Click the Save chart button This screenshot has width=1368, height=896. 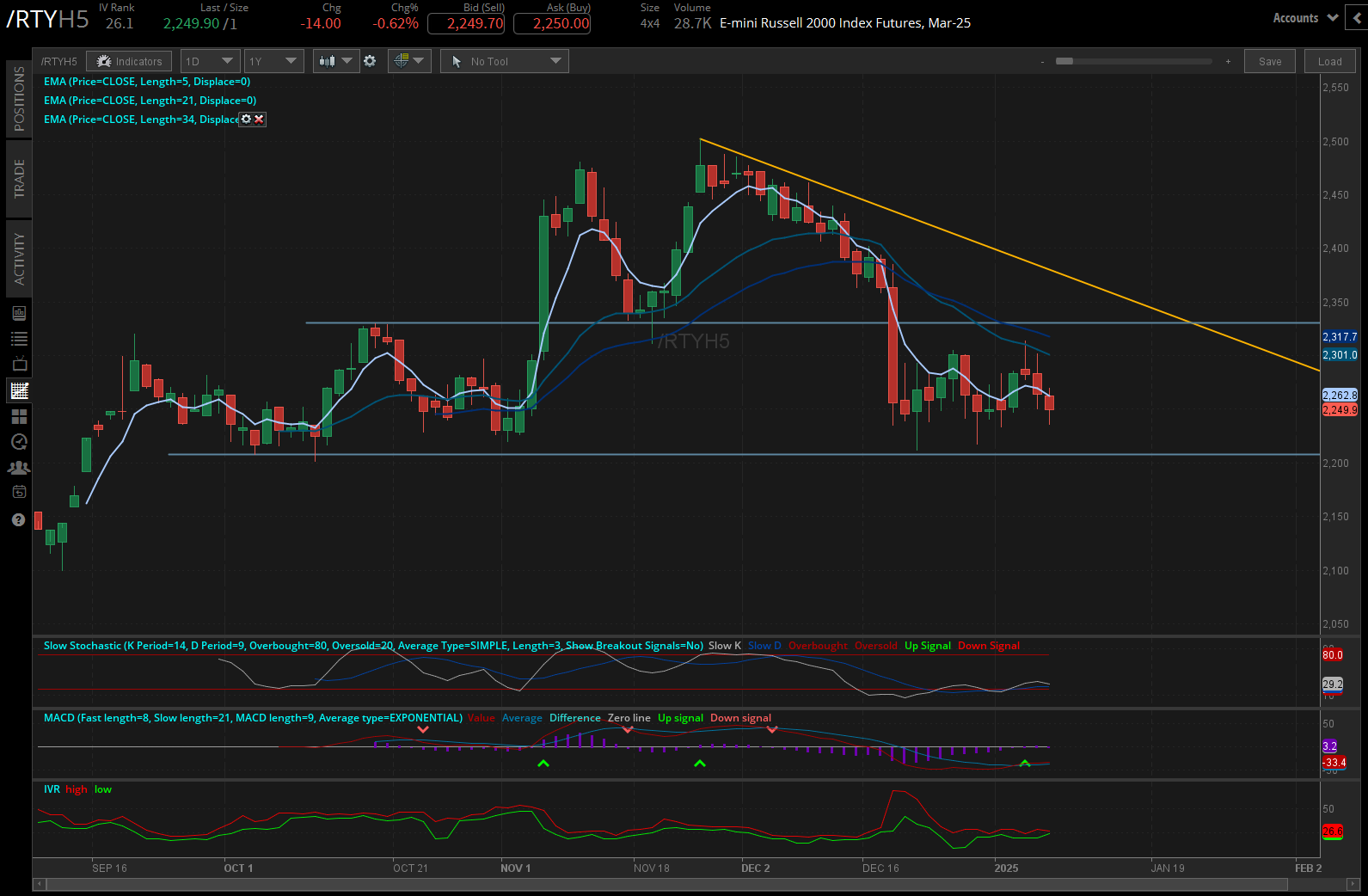1269,61
